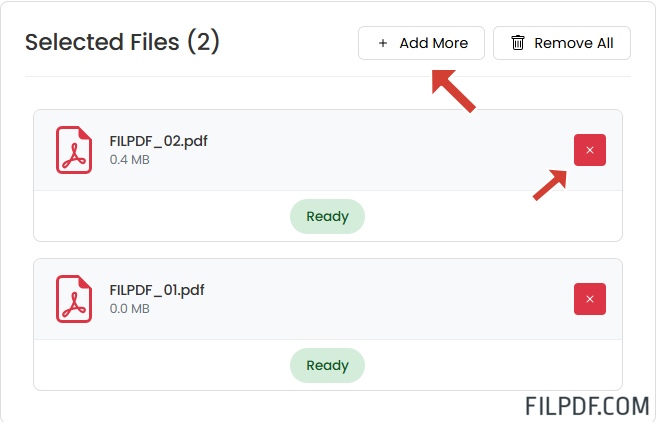Image resolution: width=658 pixels, height=422 pixels.
Task: Select the FILPDF_02.pdf file name
Action: click(x=158, y=140)
